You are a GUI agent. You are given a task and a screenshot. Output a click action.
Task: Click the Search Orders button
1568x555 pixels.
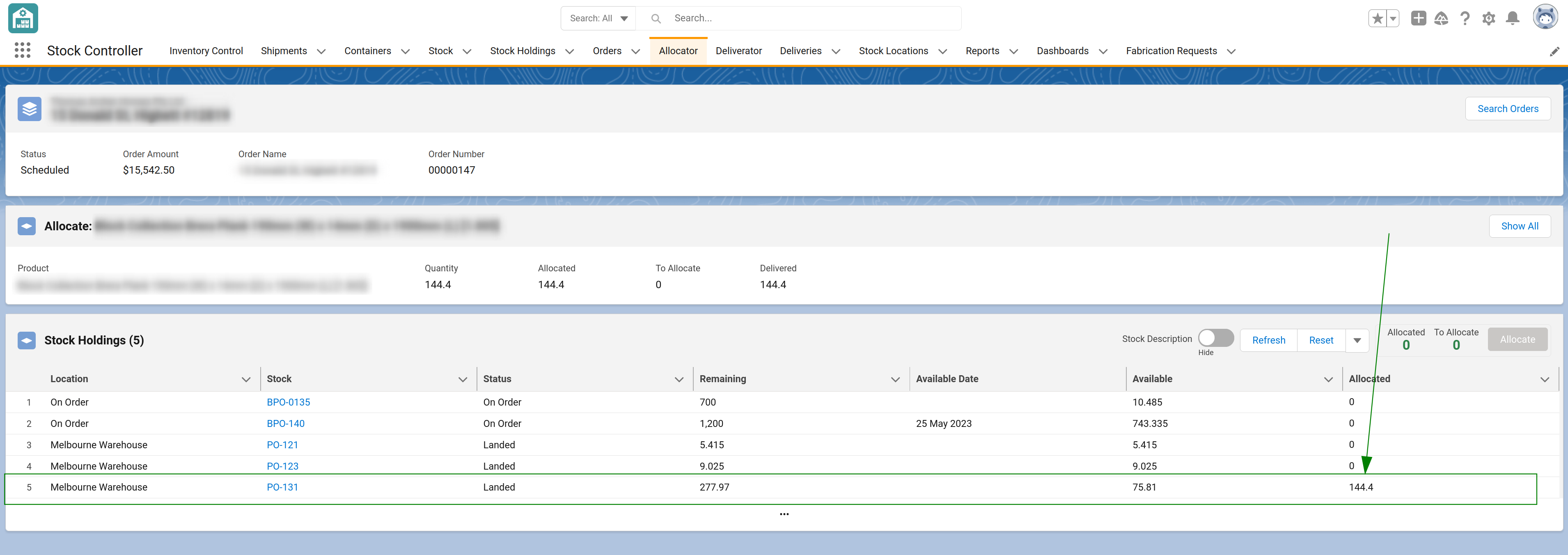pyautogui.click(x=1507, y=109)
